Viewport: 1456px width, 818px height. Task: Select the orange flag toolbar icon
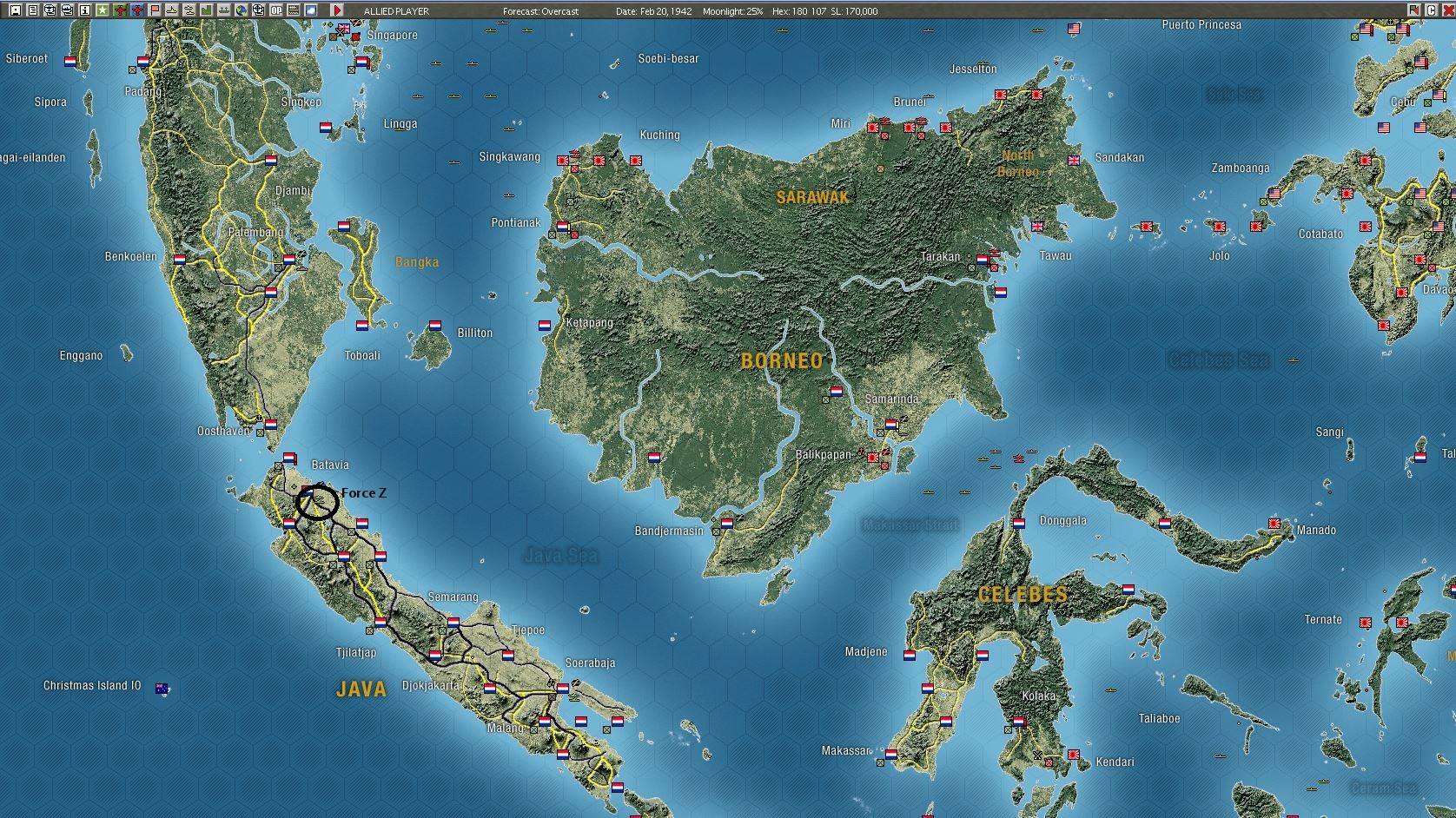tap(154, 10)
